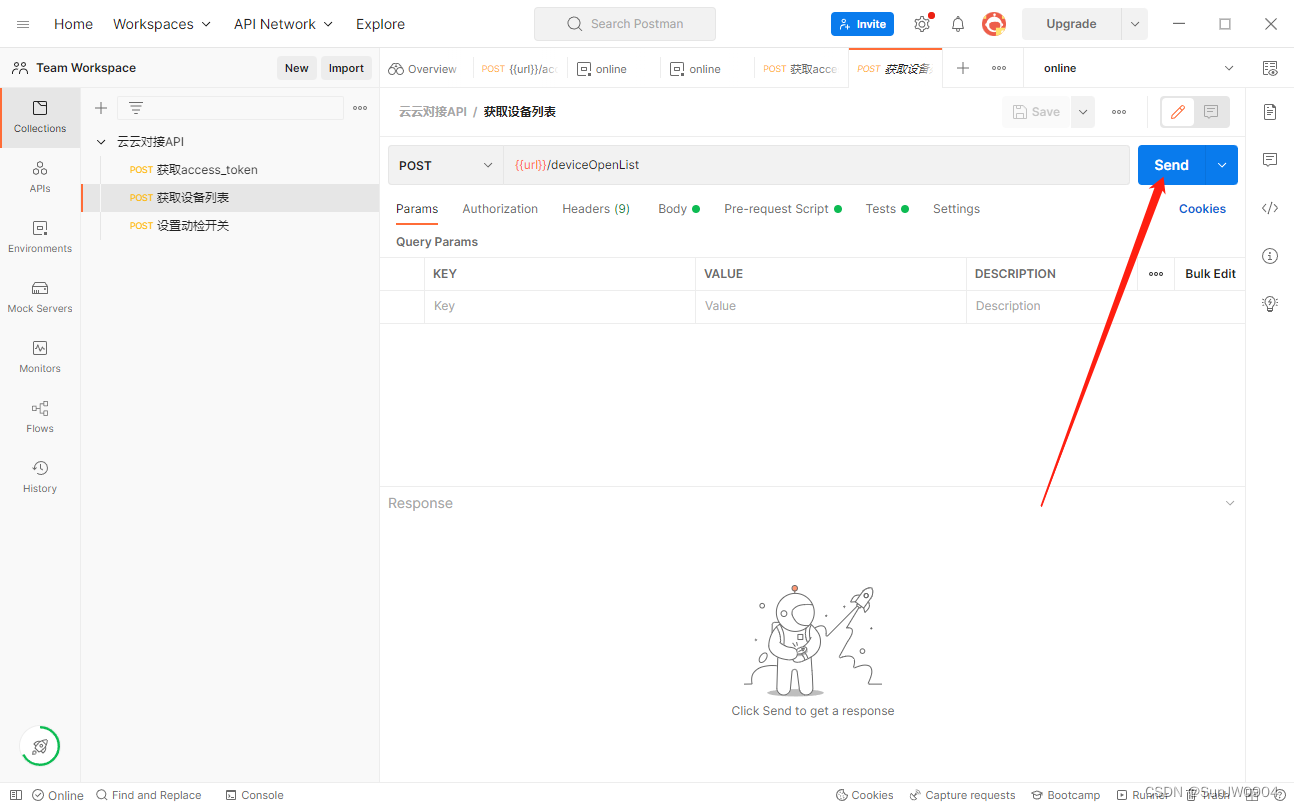
Task: Open the notifications bell icon
Action: tap(958, 24)
